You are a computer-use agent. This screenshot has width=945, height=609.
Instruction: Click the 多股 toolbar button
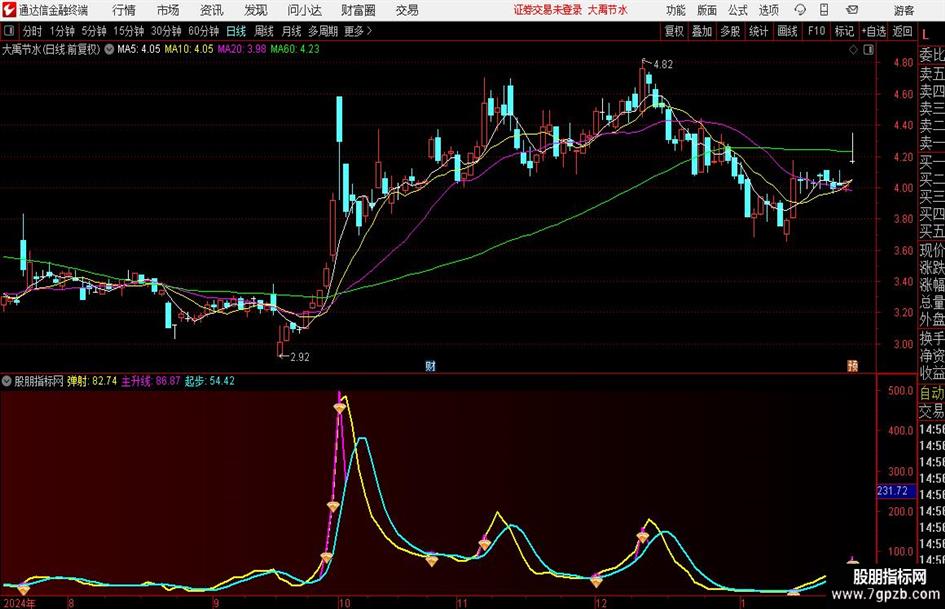coord(730,31)
